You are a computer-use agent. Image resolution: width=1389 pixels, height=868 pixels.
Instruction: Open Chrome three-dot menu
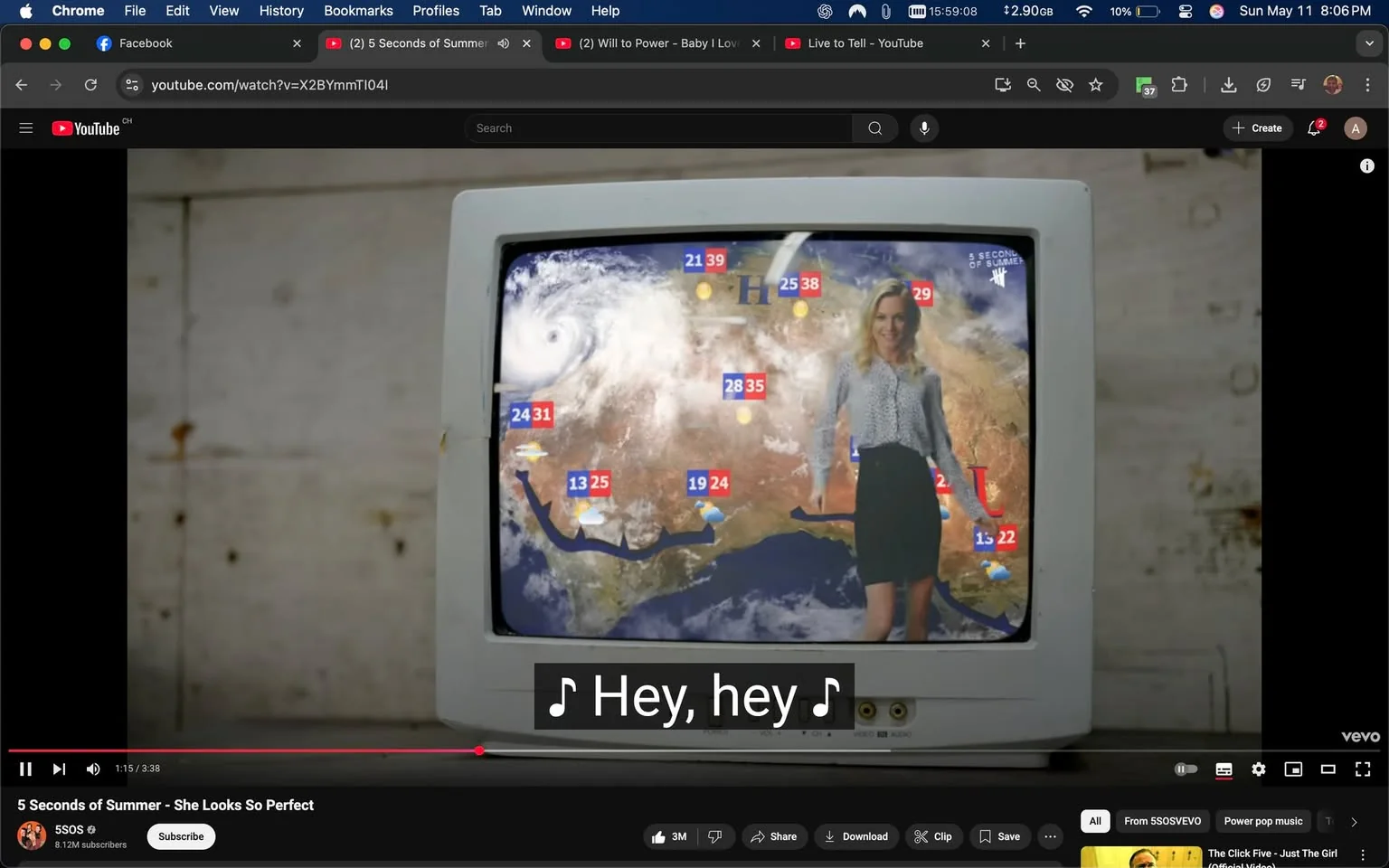tap(1367, 85)
